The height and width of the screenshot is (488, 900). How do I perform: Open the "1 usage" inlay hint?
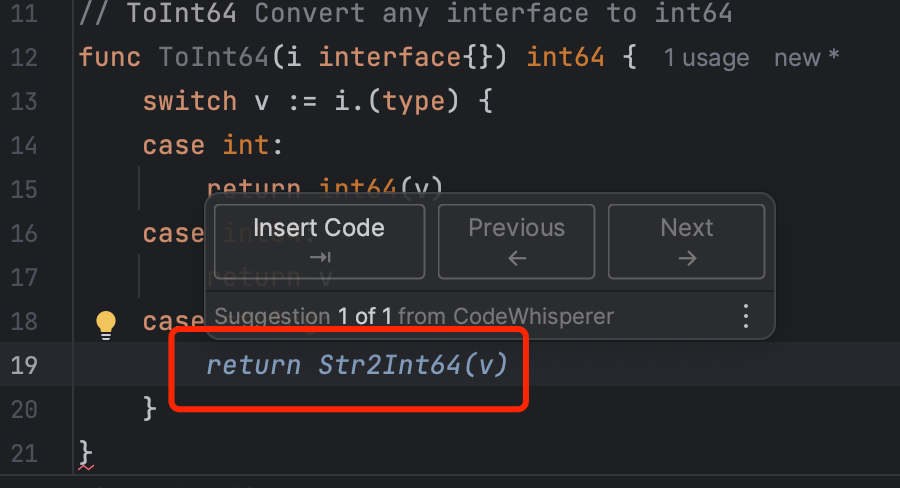pyautogui.click(x=706, y=58)
